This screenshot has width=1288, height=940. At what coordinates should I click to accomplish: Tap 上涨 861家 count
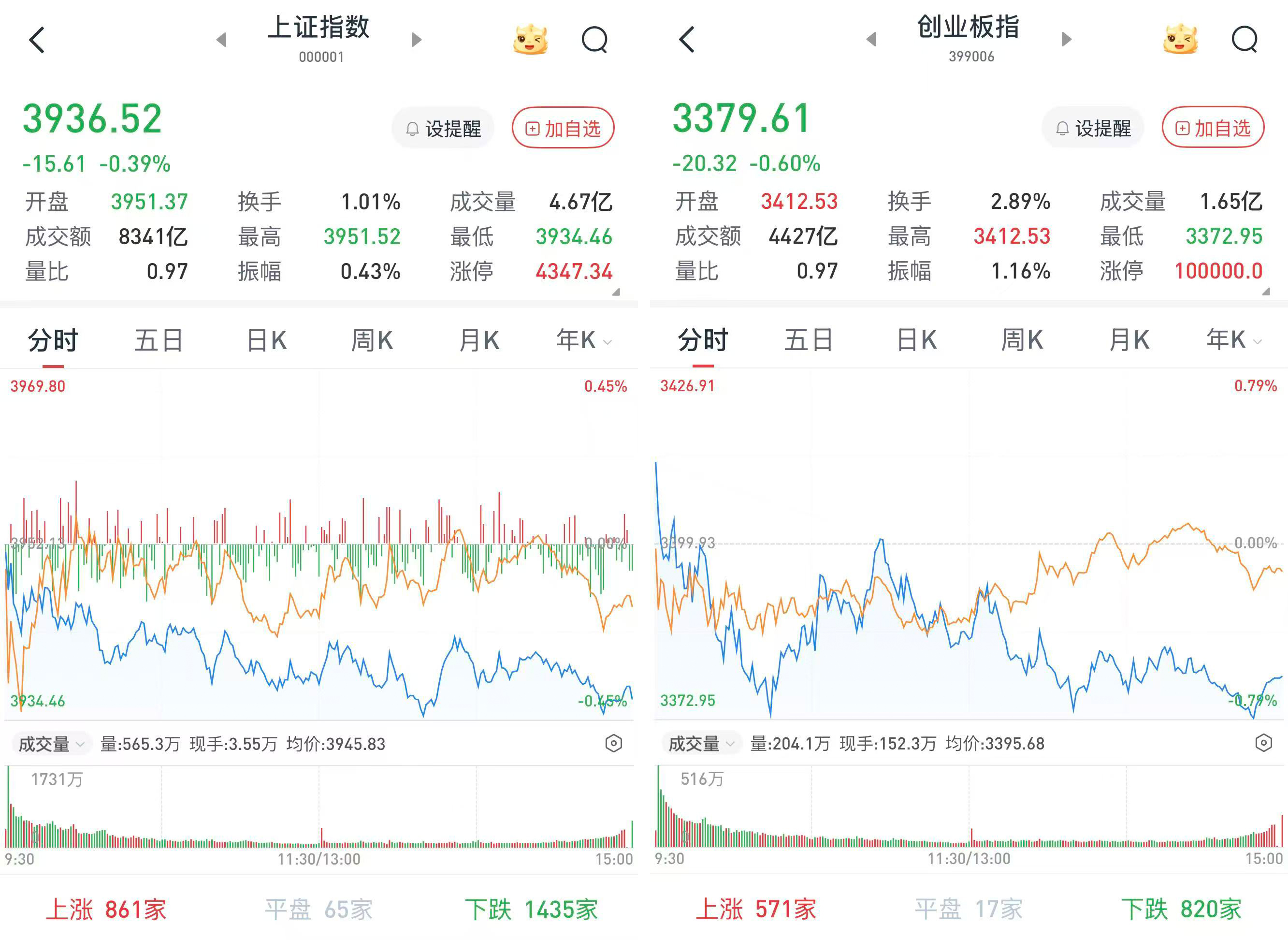point(106,909)
